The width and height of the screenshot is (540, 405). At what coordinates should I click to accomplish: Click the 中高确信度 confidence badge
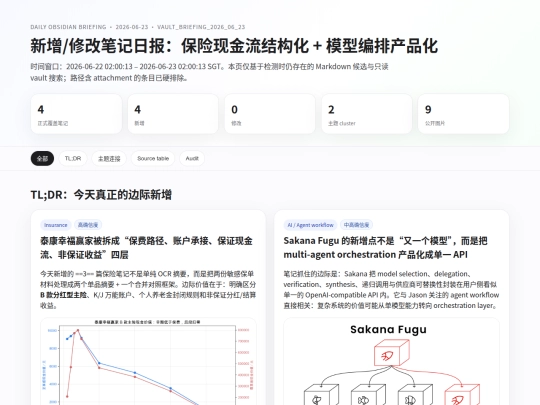point(356,225)
